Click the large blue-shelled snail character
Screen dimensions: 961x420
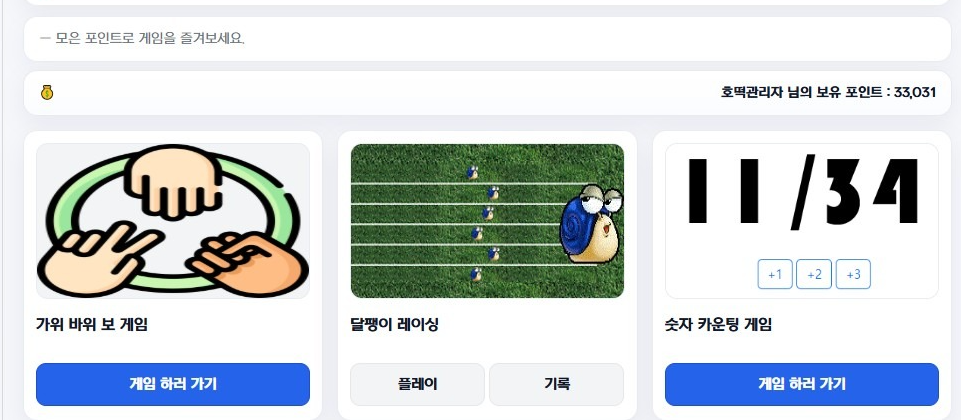pyautogui.click(x=591, y=224)
